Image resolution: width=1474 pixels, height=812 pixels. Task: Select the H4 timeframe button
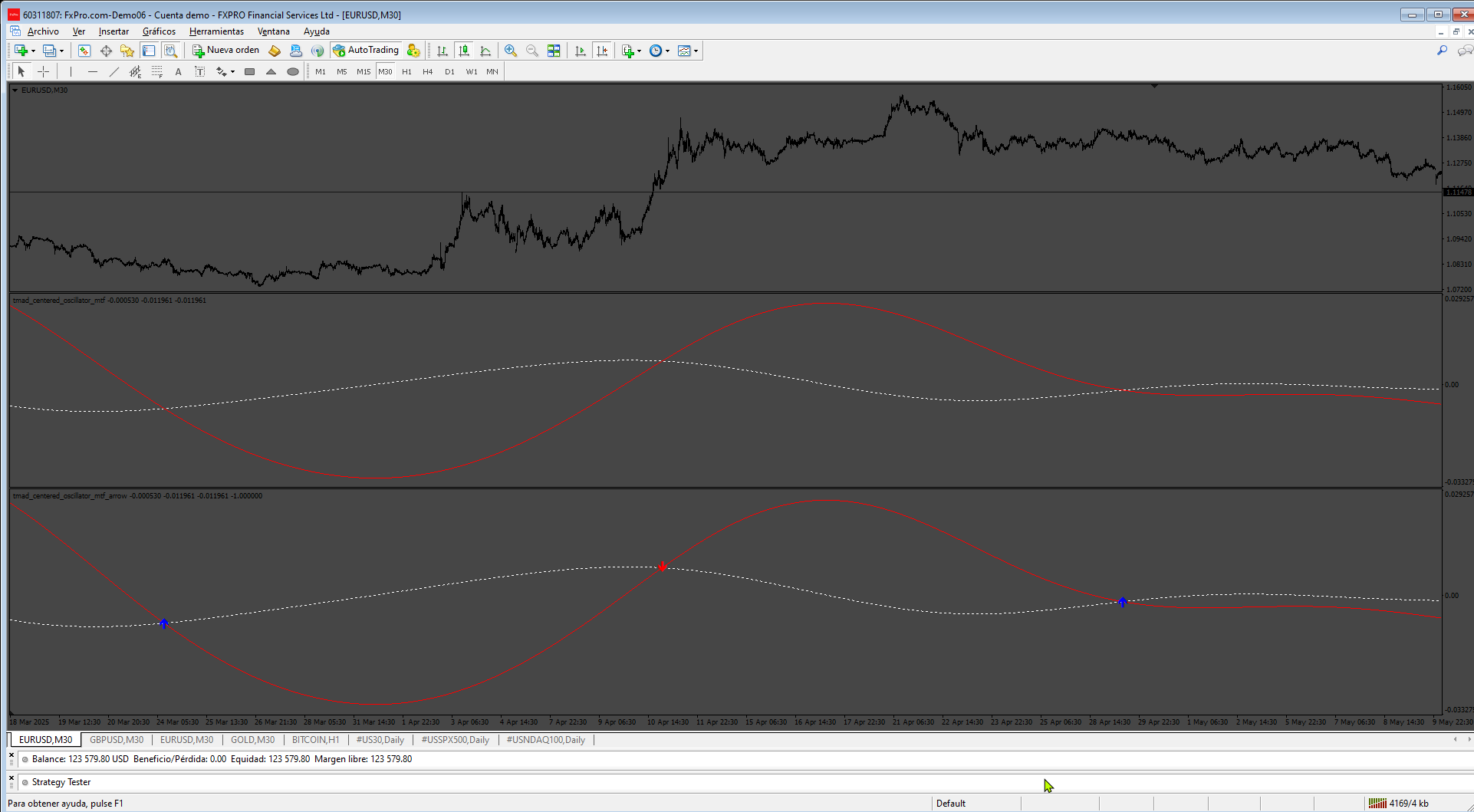[428, 71]
